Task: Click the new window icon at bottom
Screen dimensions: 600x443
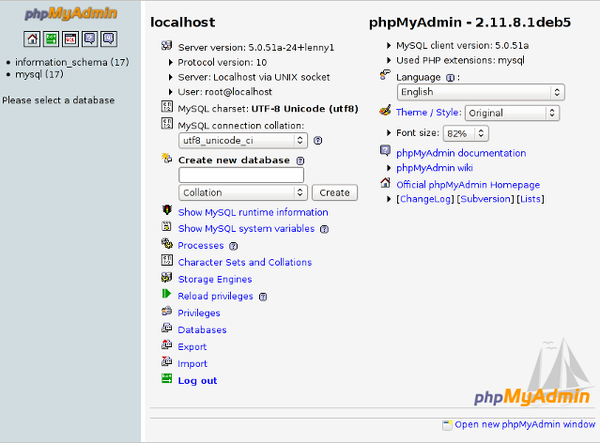Action: coord(447,425)
